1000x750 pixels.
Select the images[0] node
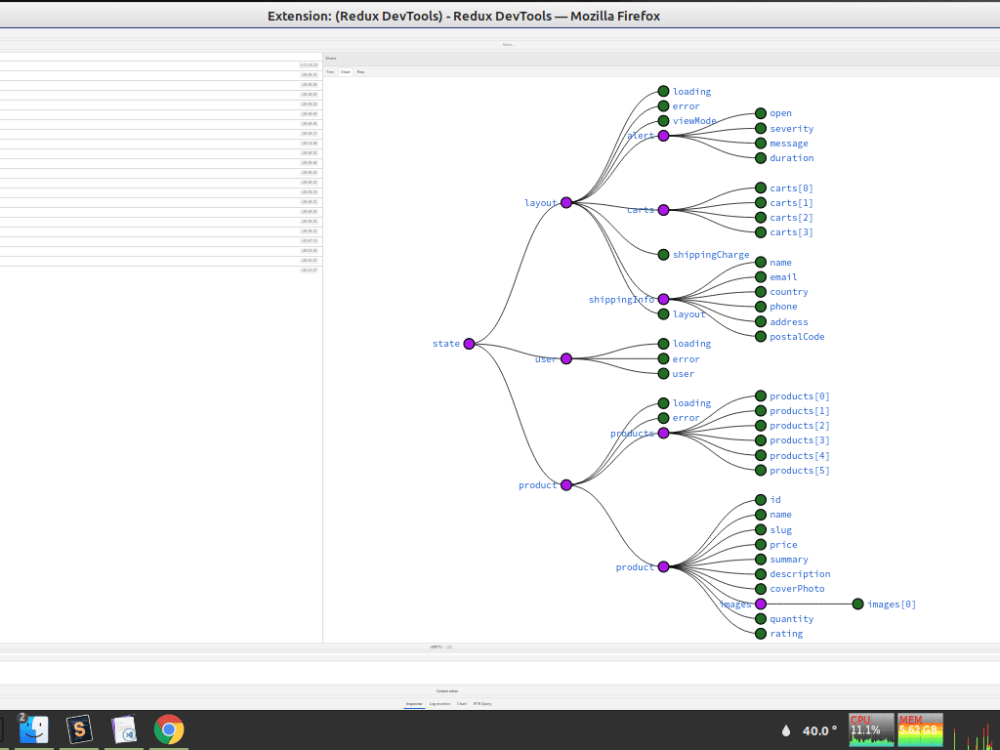(x=858, y=604)
